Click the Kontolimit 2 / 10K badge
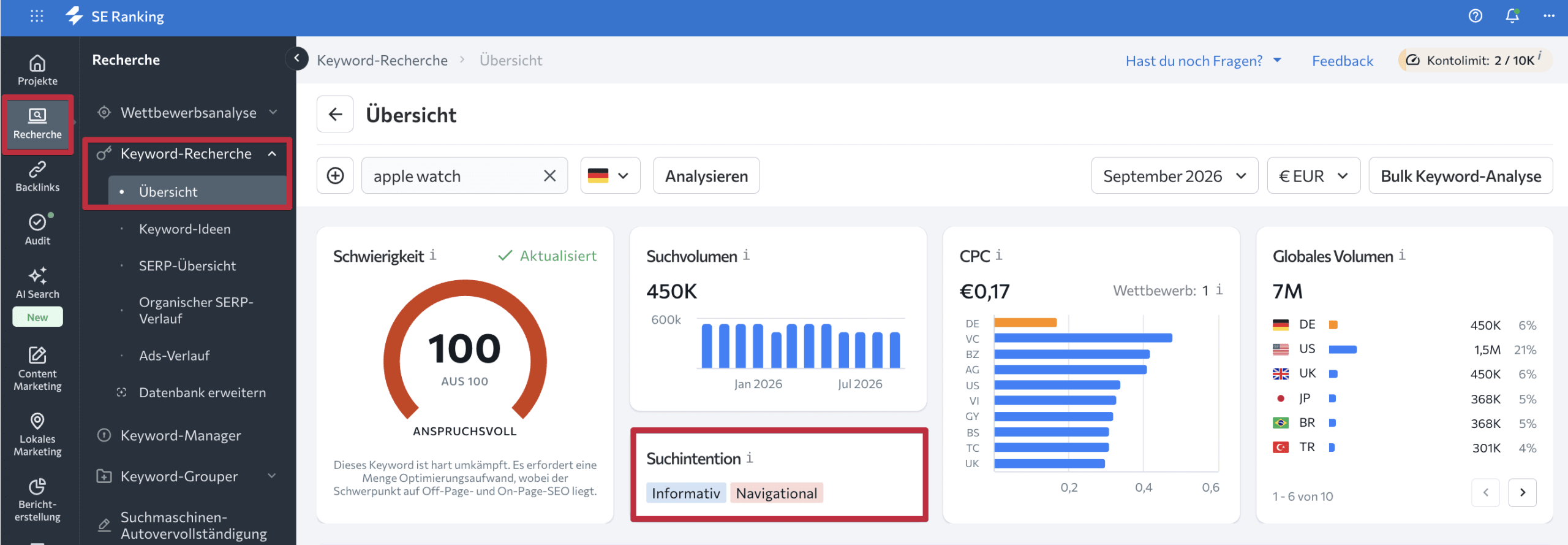 [1474, 60]
